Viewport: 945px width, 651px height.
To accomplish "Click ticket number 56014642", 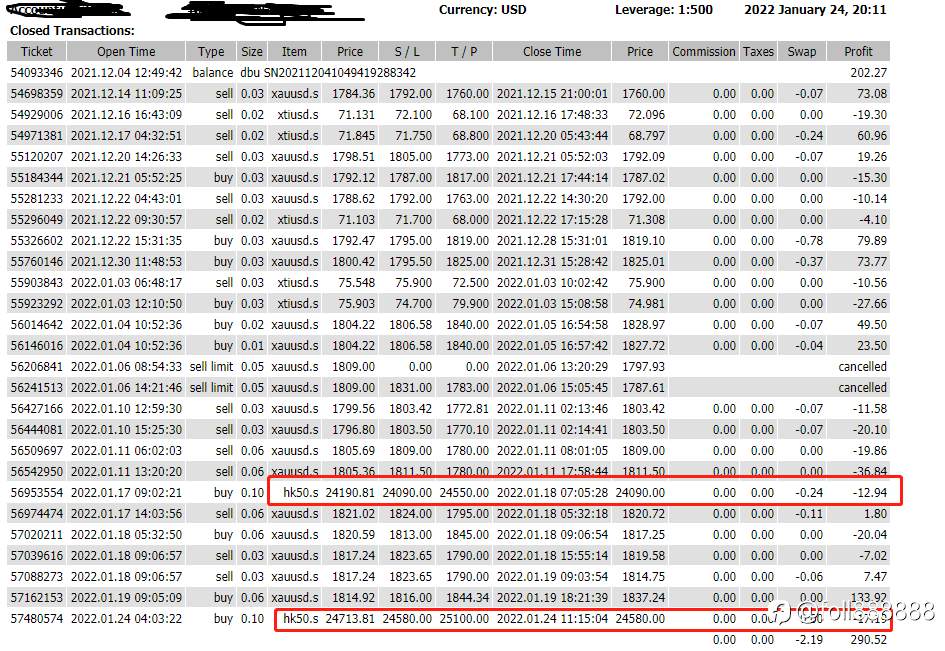I will coord(36,325).
